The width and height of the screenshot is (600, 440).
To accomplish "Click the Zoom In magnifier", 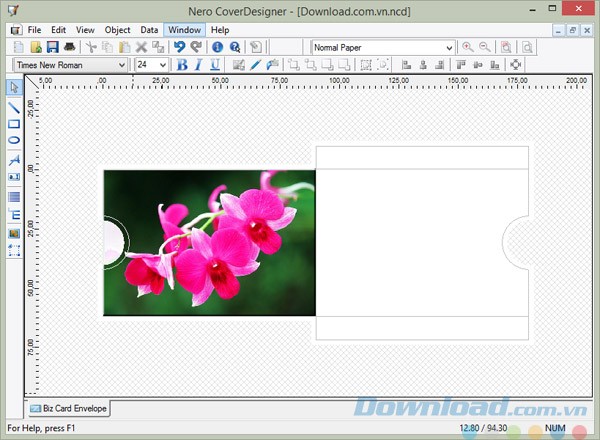I will (x=467, y=47).
